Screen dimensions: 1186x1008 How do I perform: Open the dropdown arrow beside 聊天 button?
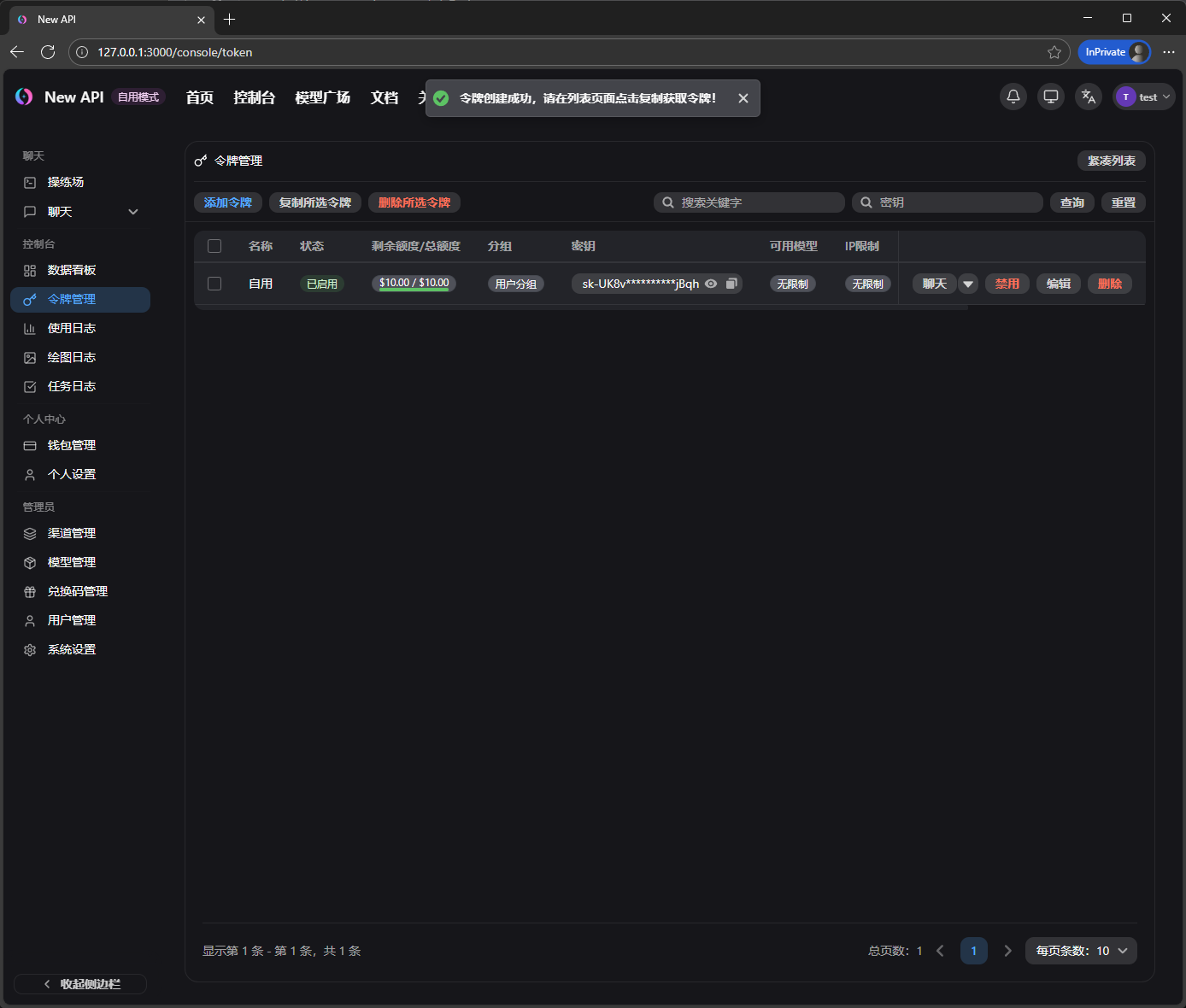click(x=968, y=284)
